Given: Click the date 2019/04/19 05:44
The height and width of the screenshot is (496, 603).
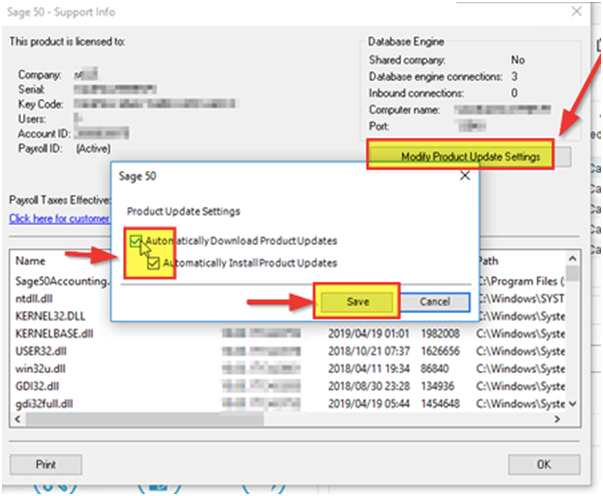Looking at the screenshot, I should 368,404.
